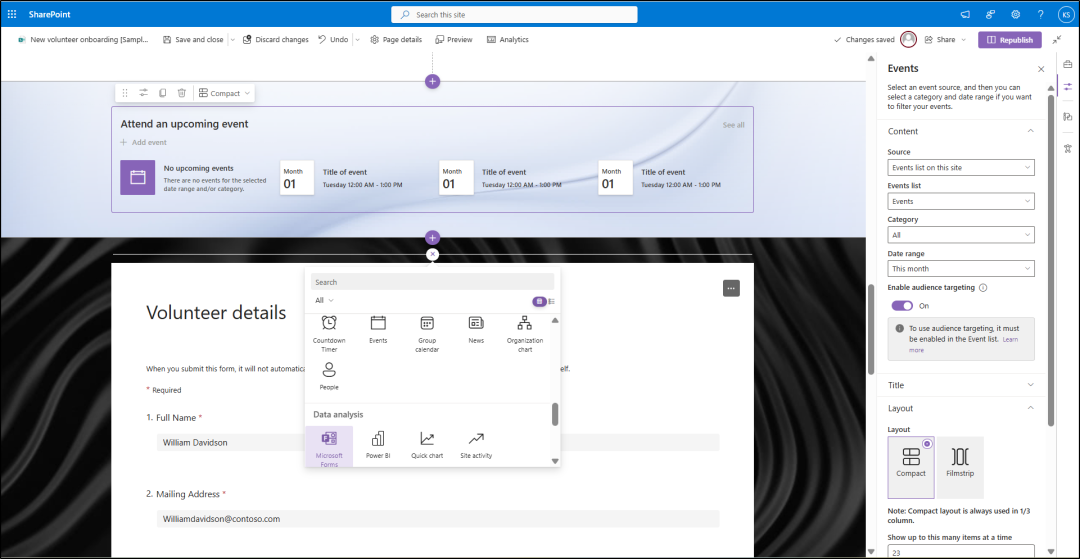
Task: Select the People web part
Action: (x=329, y=377)
